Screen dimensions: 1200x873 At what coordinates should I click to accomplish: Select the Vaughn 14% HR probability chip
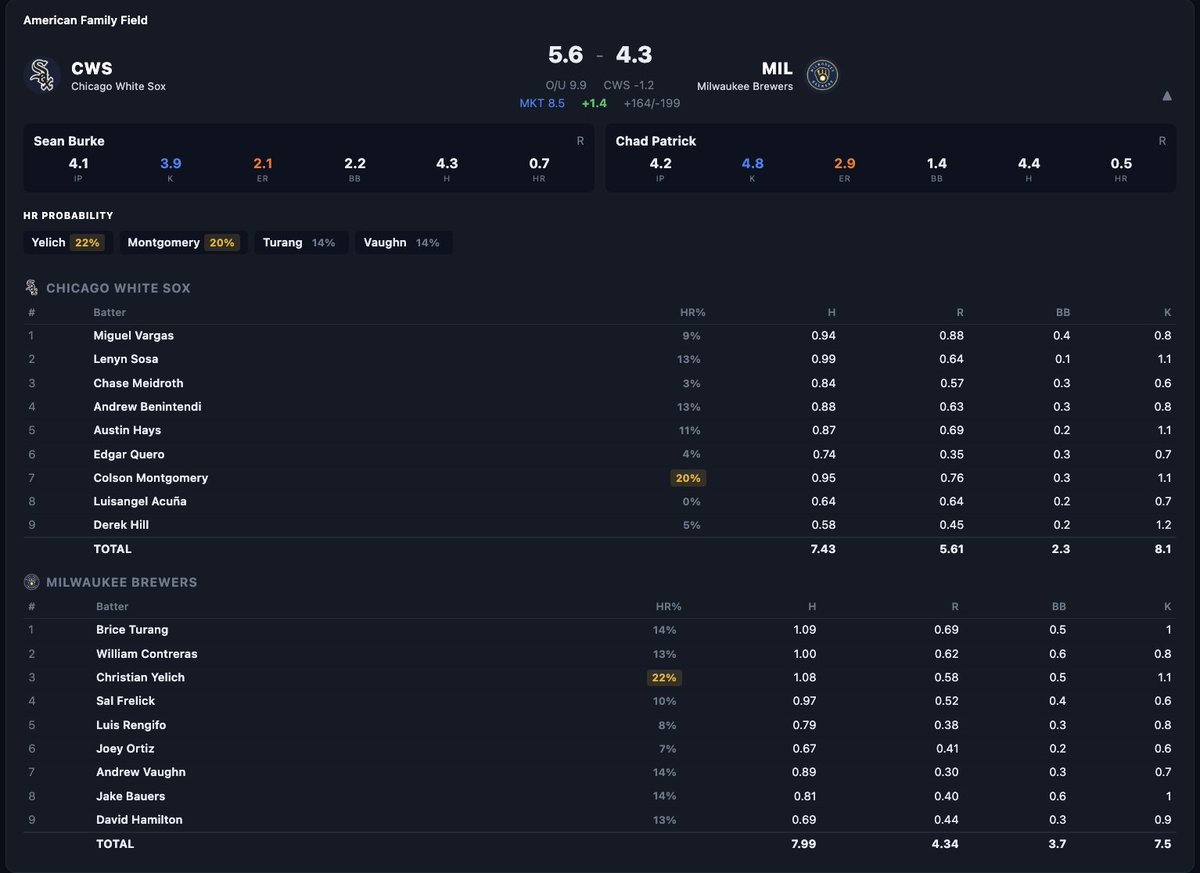click(404, 243)
